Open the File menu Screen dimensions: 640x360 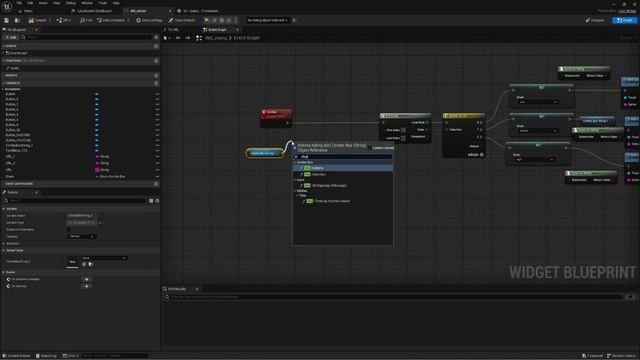pyautogui.click(x=19, y=3)
